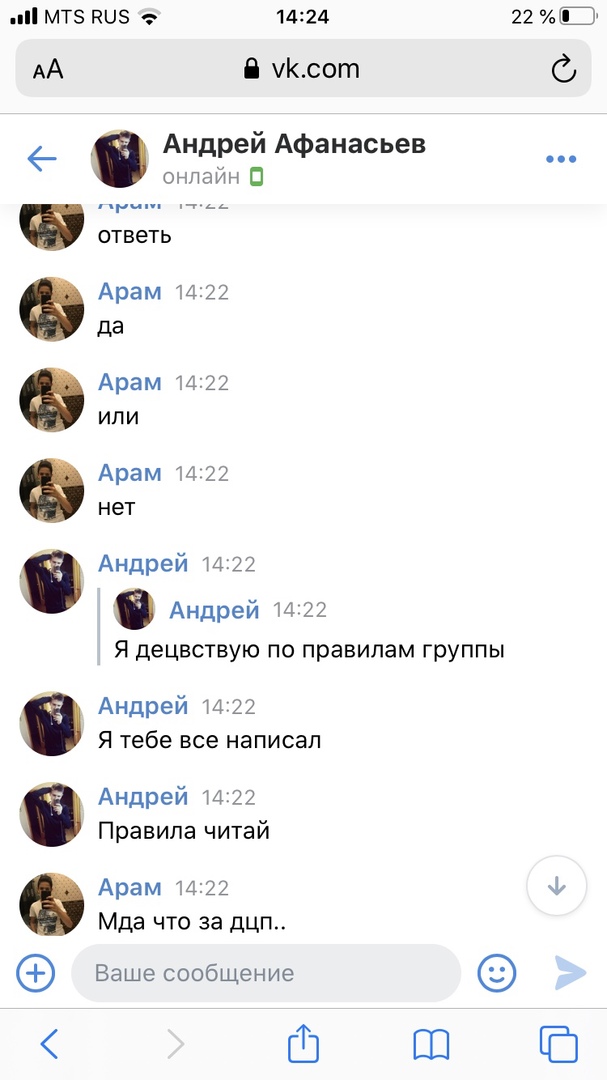
Task: Open Safari tabs overview icon
Action: 558,1044
